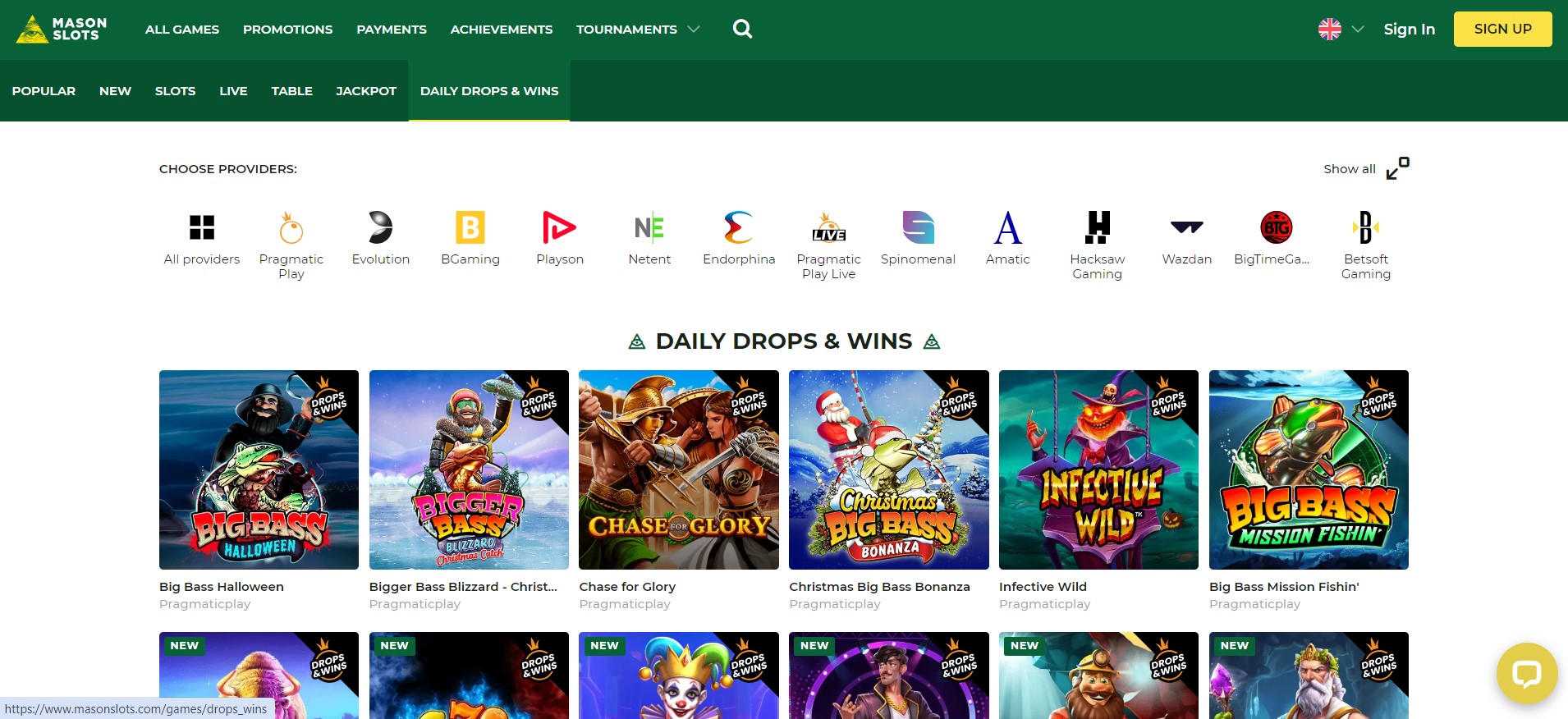Switch to the Live category tab
Image resolution: width=1568 pixels, height=719 pixels.
point(233,91)
